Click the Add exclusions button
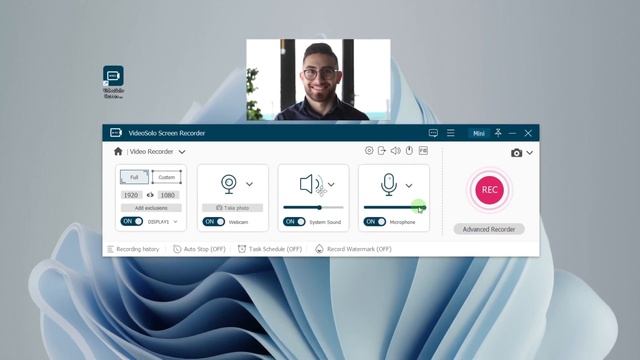The height and width of the screenshot is (360, 640). [x=151, y=208]
